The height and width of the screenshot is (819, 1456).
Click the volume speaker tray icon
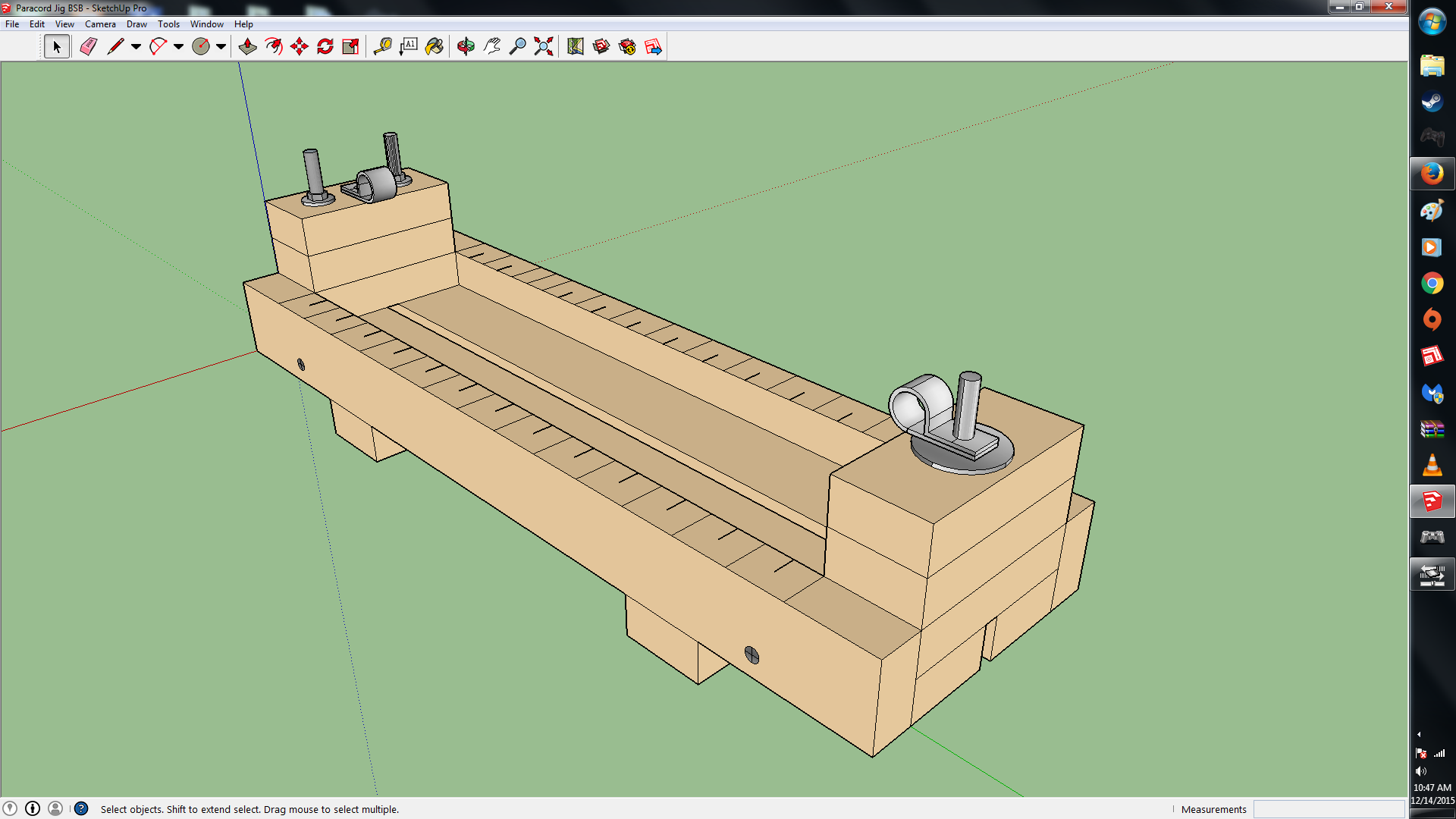(x=1420, y=771)
